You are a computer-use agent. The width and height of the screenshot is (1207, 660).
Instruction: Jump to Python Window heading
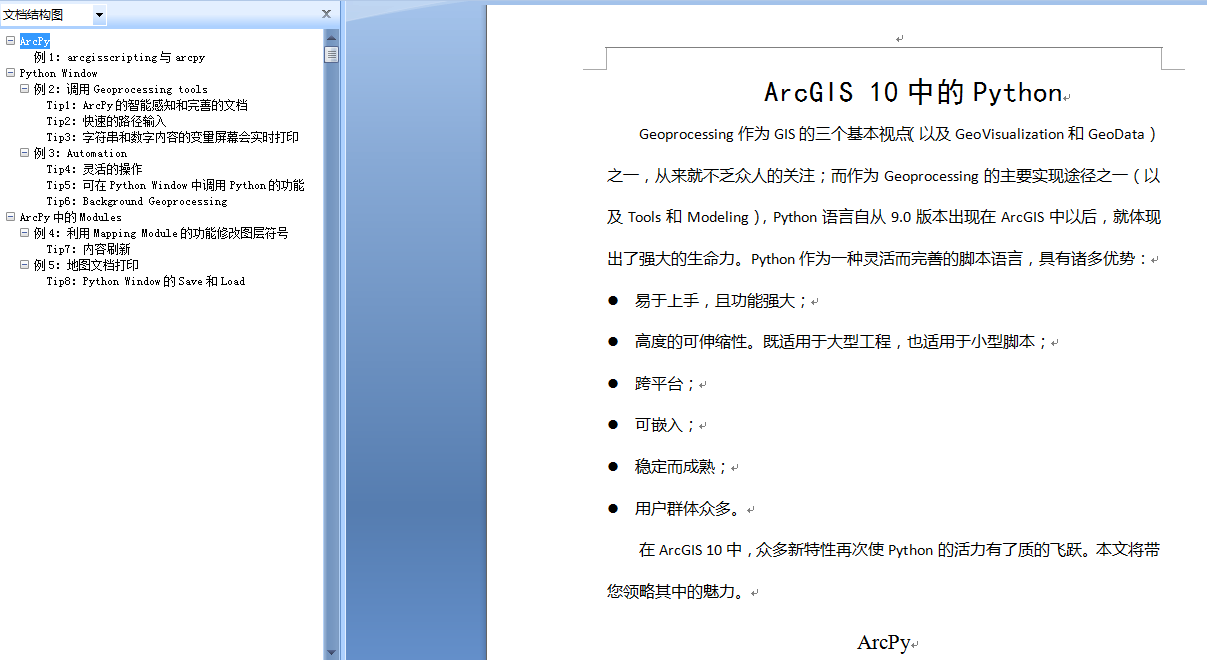[x=59, y=73]
